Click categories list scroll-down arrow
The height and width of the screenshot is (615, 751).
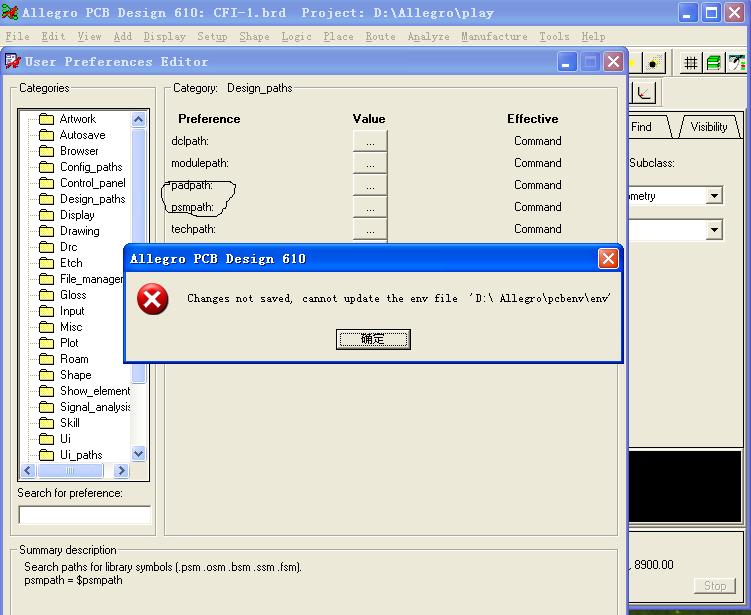[x=138, y=453]
